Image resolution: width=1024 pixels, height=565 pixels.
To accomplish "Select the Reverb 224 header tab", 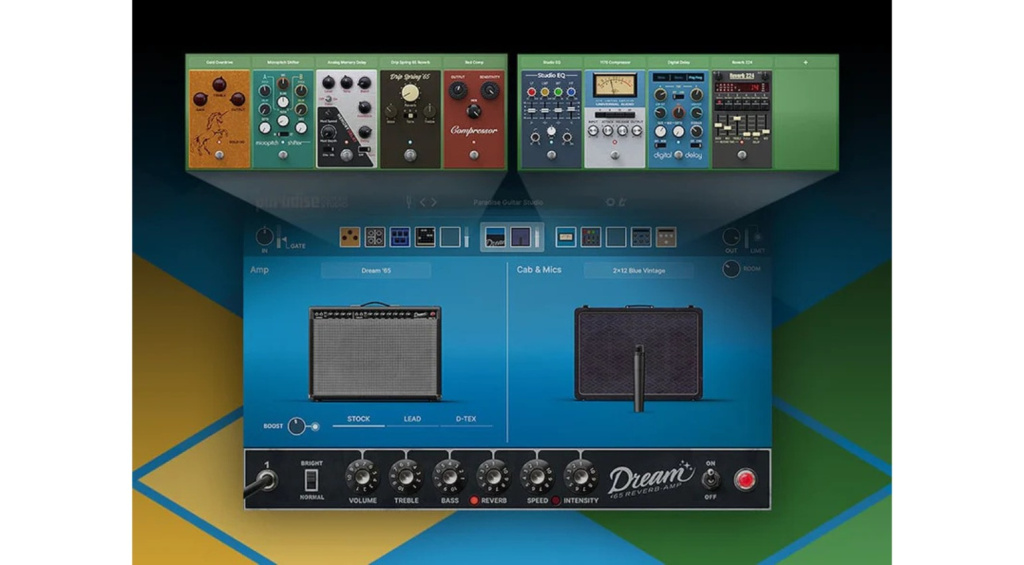I will (742, 62).
